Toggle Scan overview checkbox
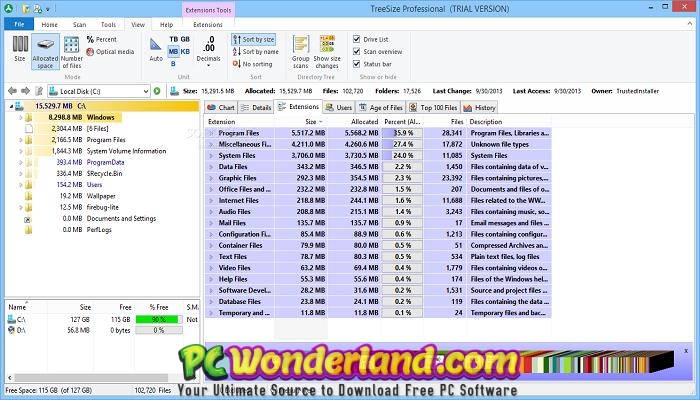700x400 pixels. pos(357,52)
